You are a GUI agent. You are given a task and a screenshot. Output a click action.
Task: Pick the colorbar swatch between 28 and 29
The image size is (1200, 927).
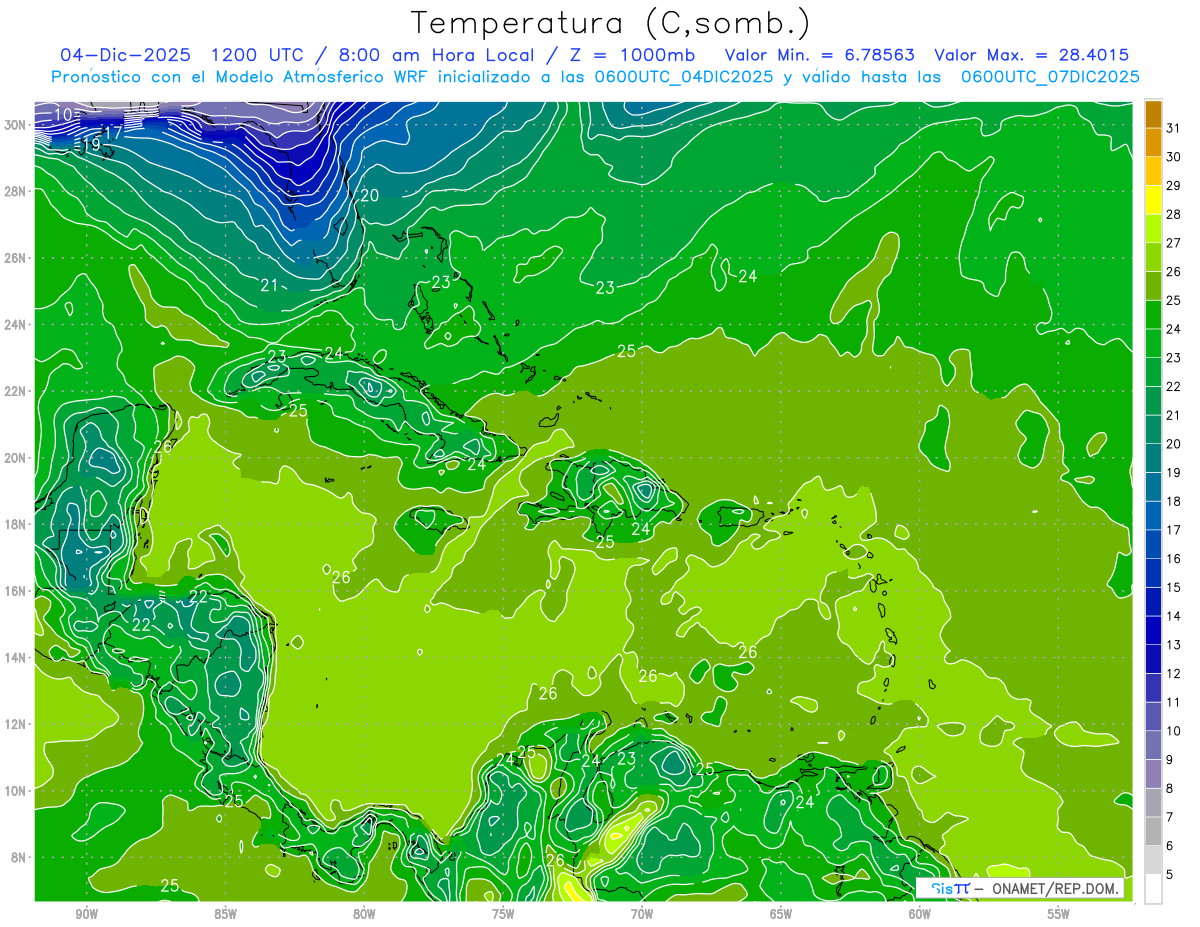[1153, 200]
